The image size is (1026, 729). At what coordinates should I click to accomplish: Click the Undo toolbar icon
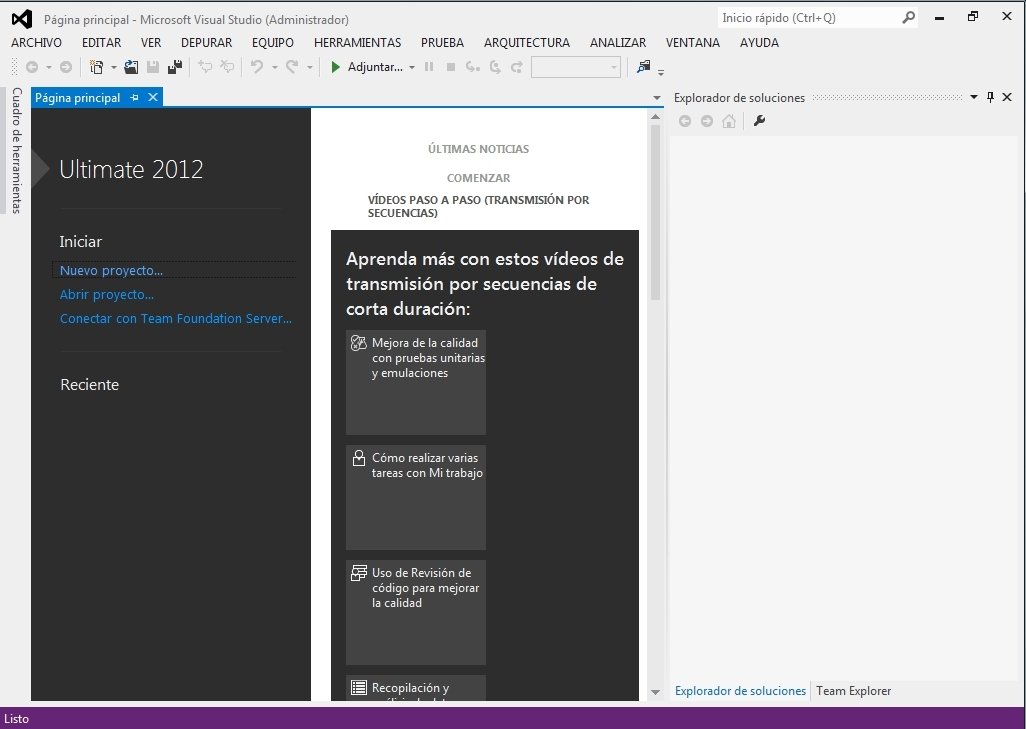coord(257,67)
